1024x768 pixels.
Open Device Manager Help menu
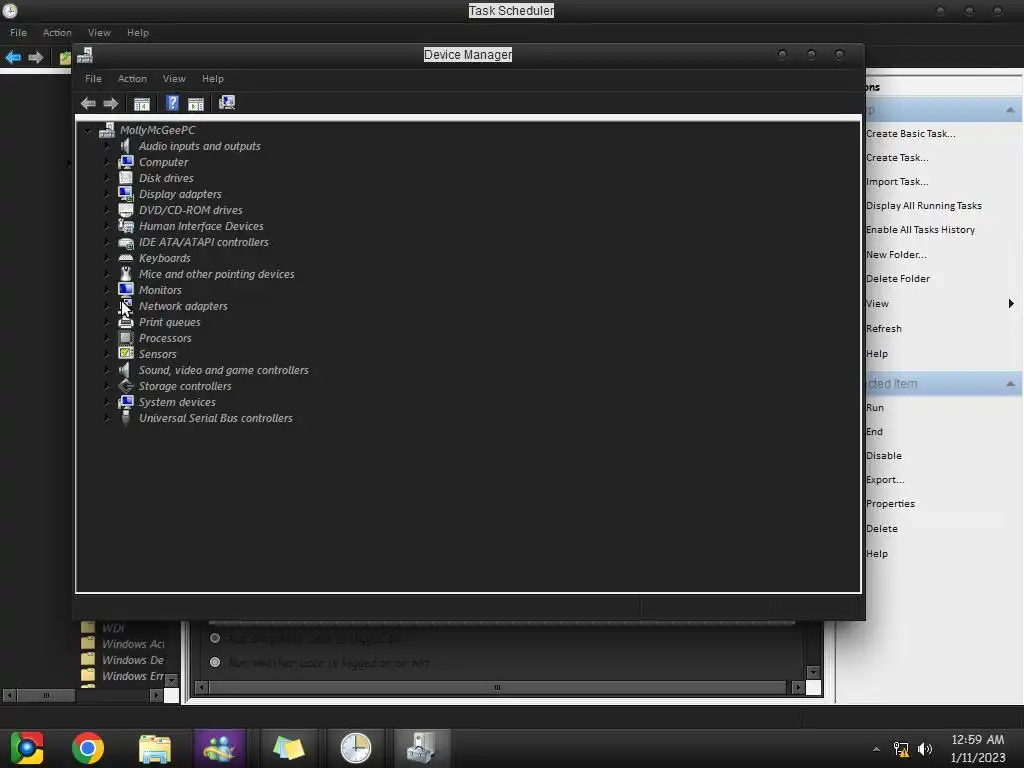point(212,78)
